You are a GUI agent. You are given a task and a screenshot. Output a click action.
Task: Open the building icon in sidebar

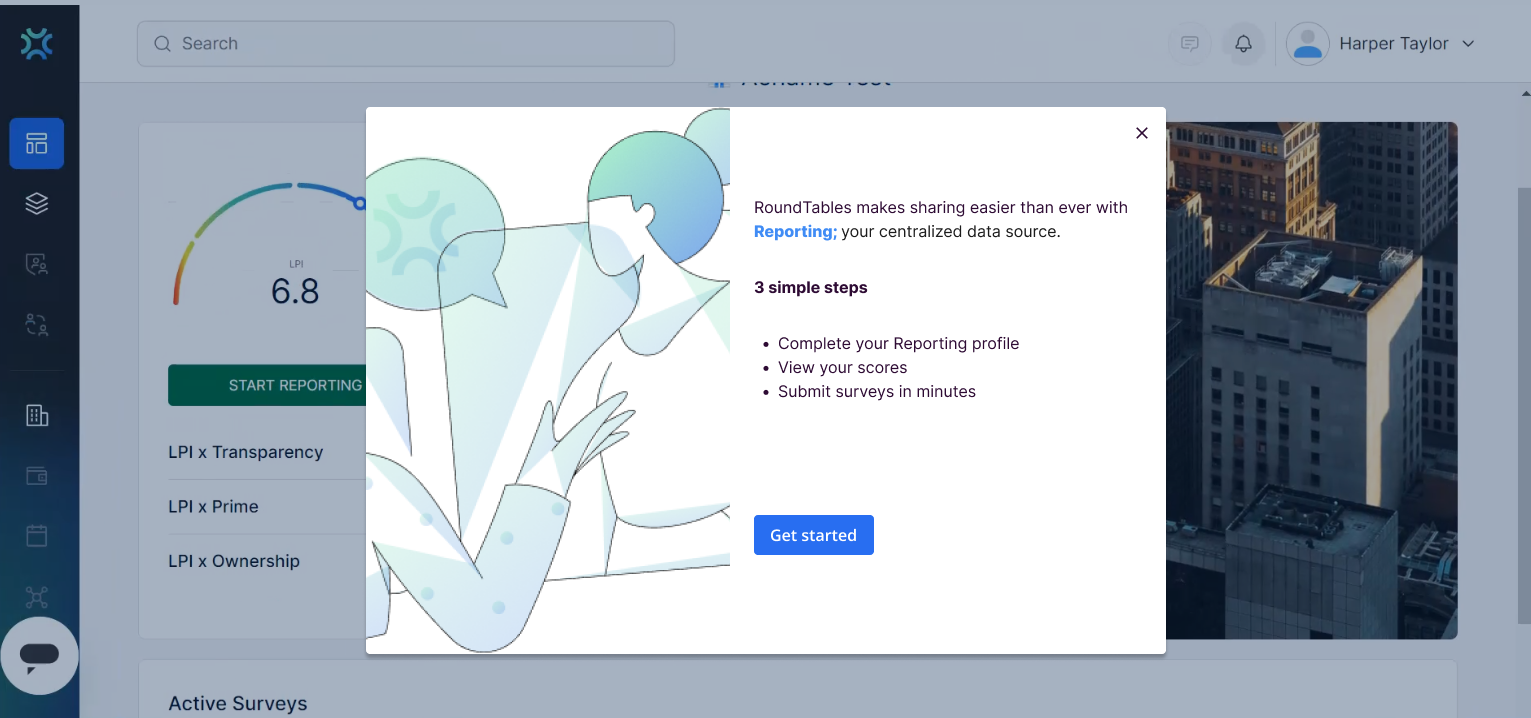point(37,416)
